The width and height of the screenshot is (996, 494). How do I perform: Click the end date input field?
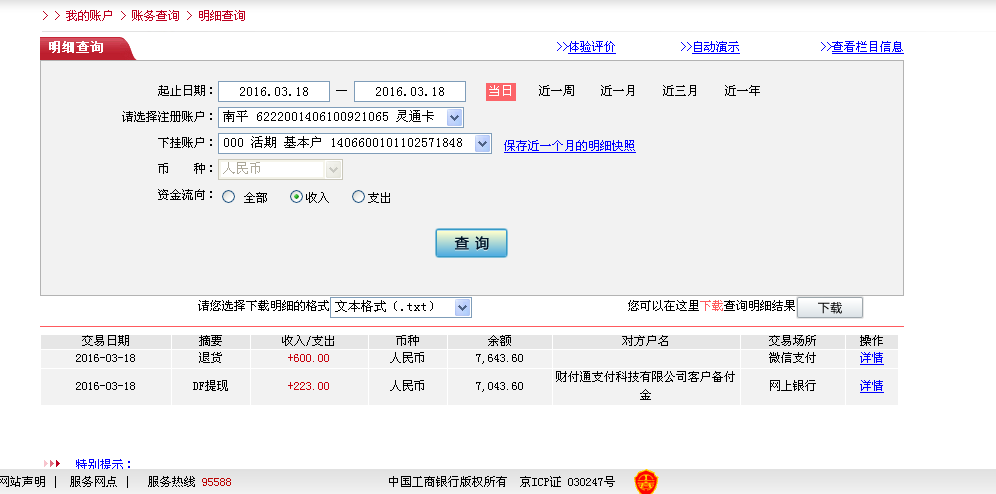point(410,92)
